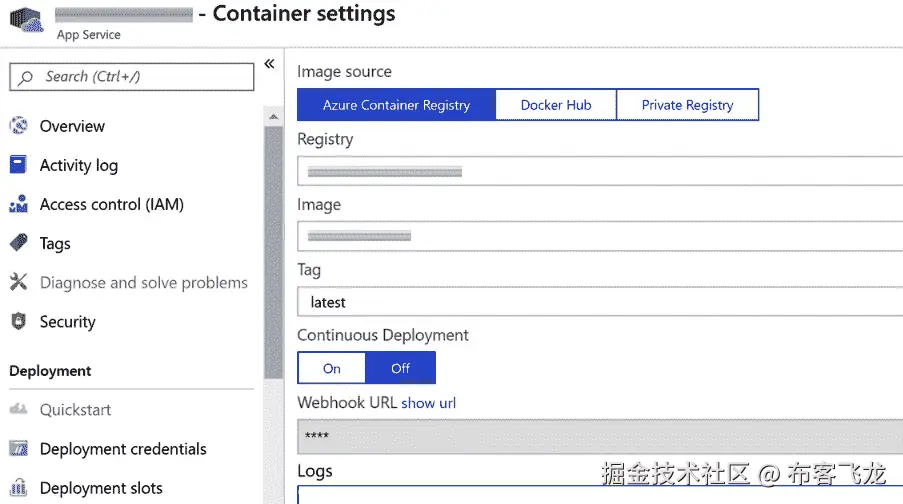903x504 pixels.
Task: Open the Registry dropdown field
Action: [x=600, y=171]
